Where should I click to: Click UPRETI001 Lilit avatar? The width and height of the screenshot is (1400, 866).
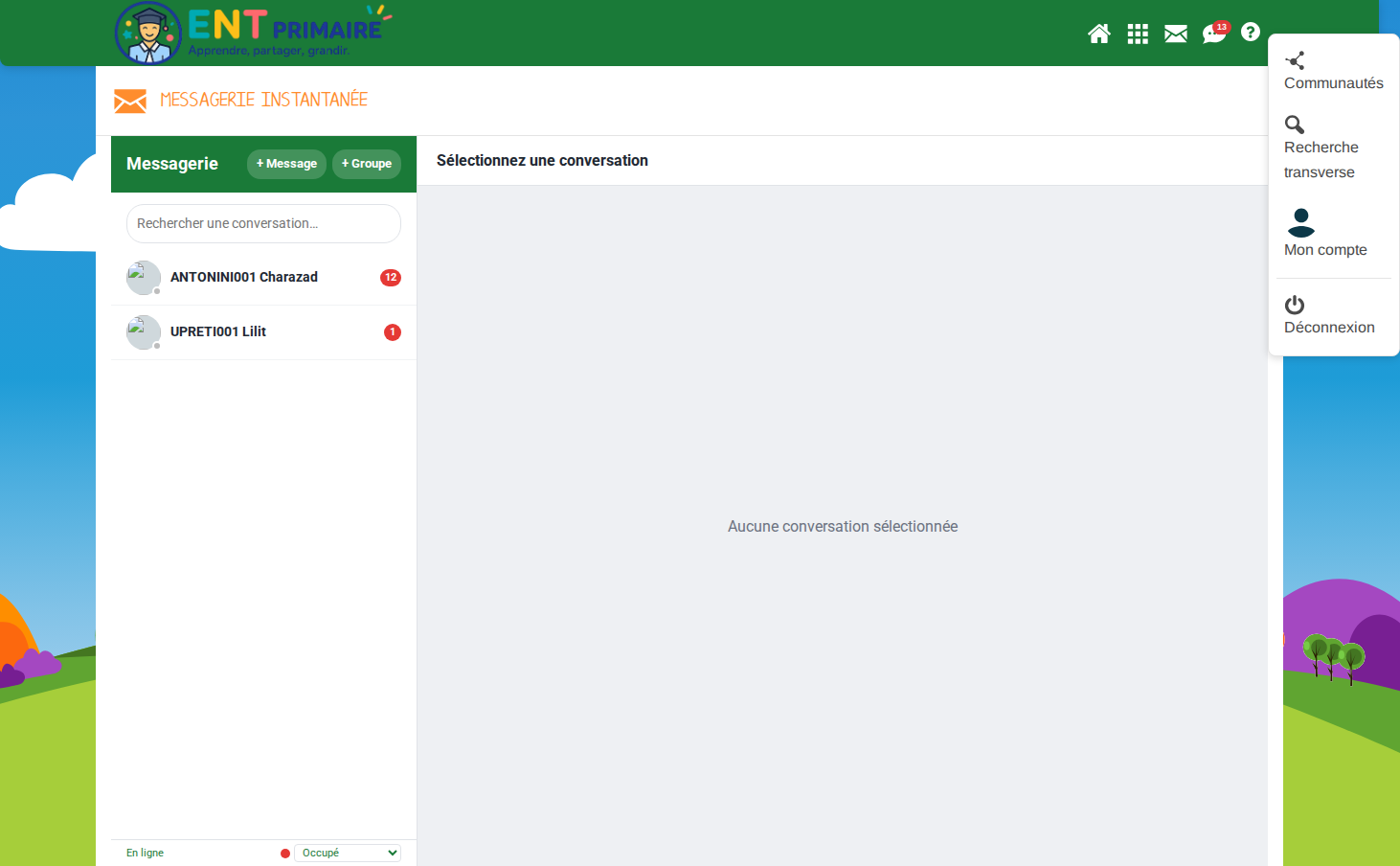pos(144,332)
